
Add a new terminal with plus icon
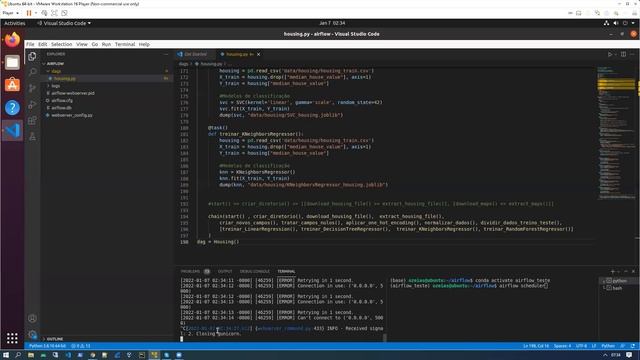click(612, 271)
